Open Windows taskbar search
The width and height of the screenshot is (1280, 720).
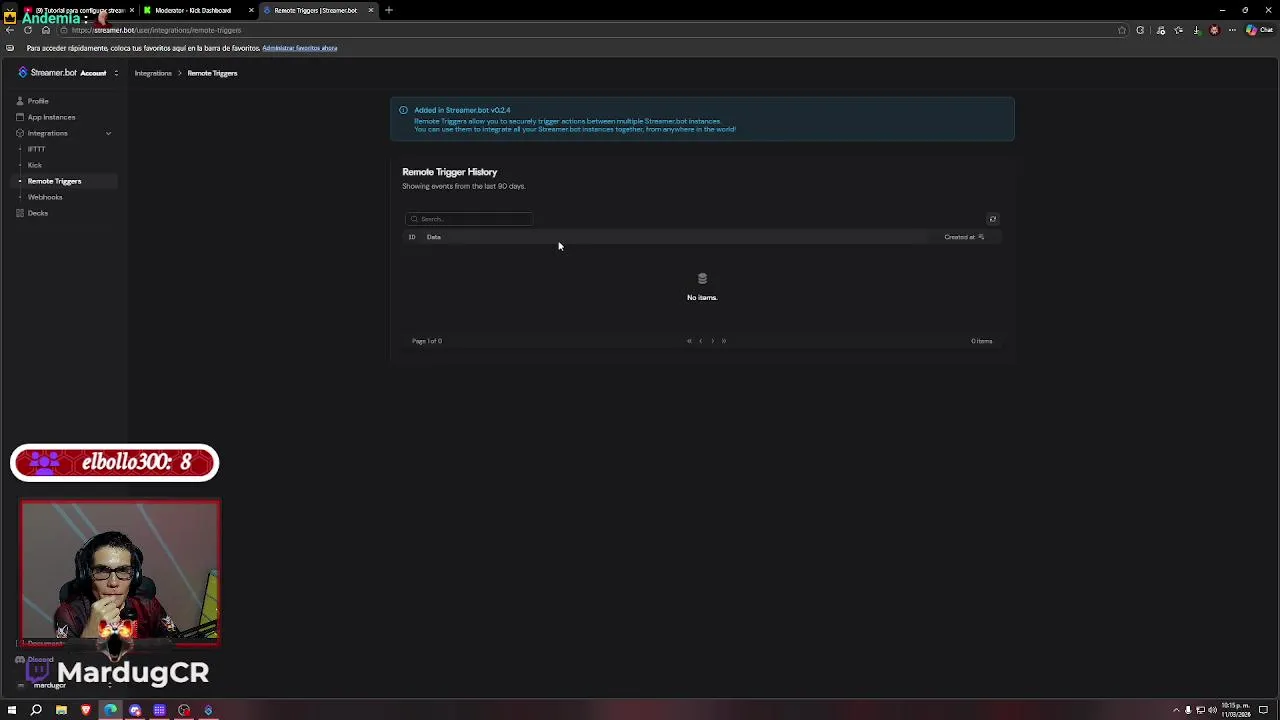[36, 710]
